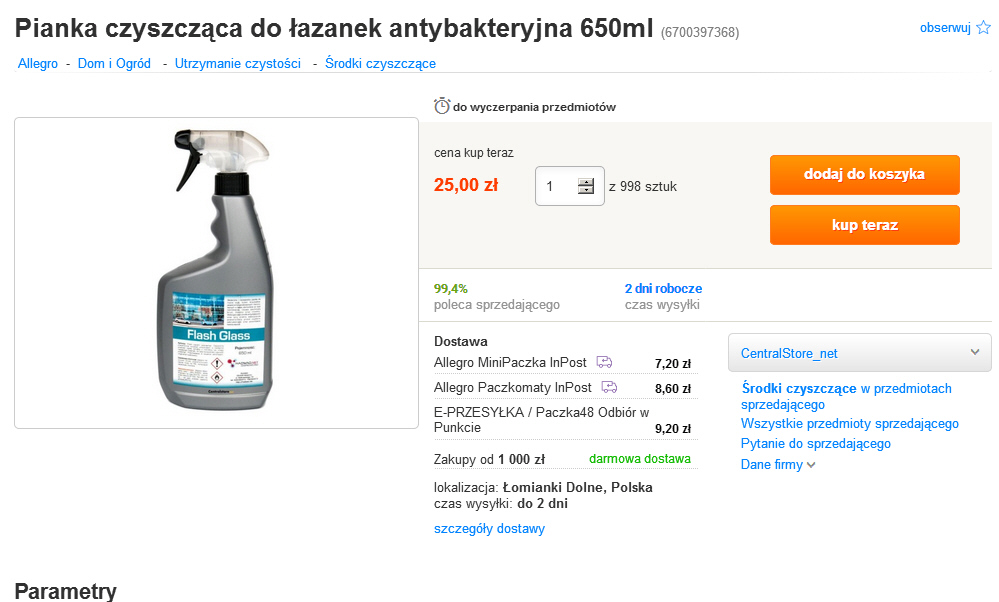Viewport: 999px width, 602px height.
Task: Click the obserwuj link text
Action: pyautogui.click(x=945, y=27)
